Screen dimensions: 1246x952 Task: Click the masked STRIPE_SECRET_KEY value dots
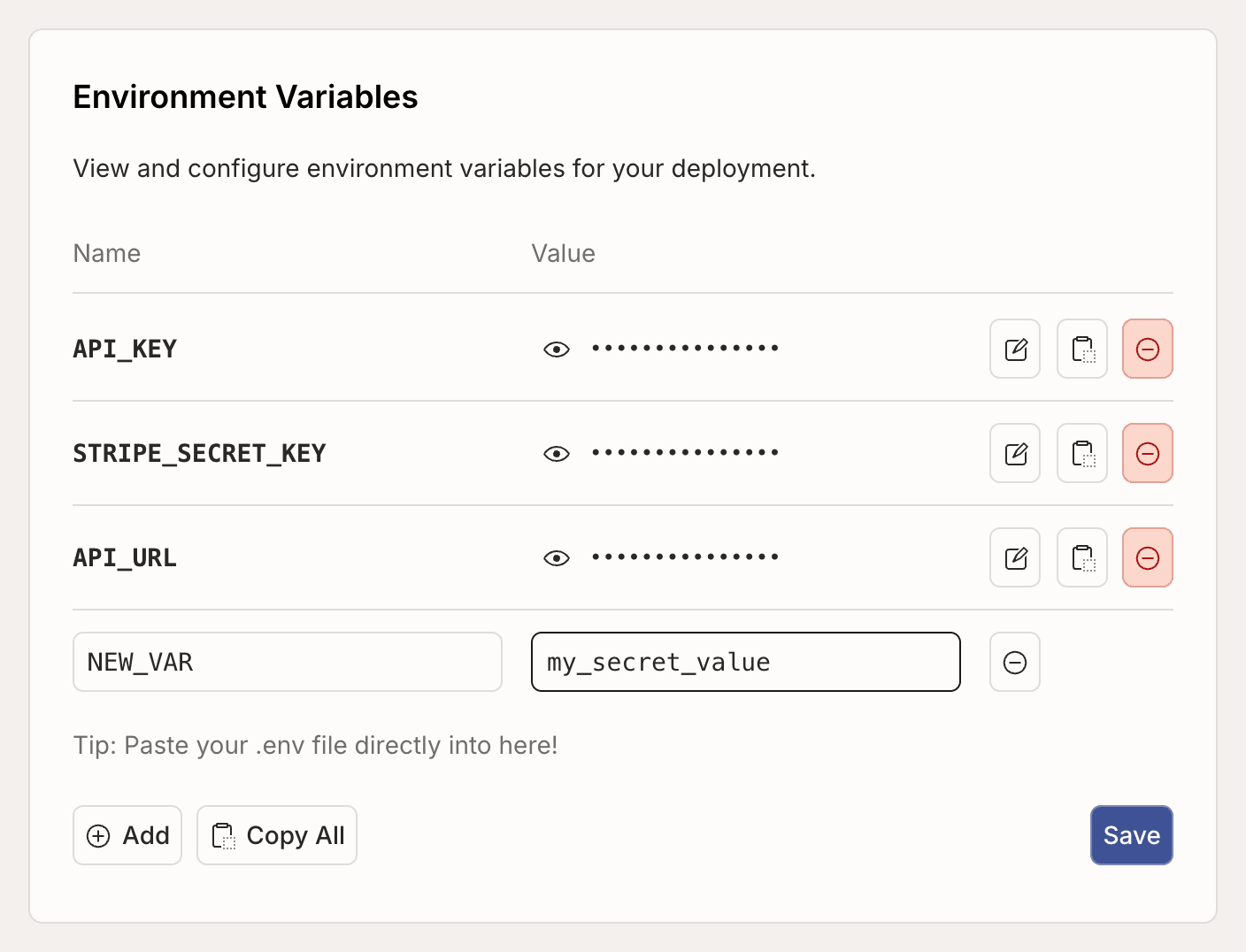(x=685, y=453)
